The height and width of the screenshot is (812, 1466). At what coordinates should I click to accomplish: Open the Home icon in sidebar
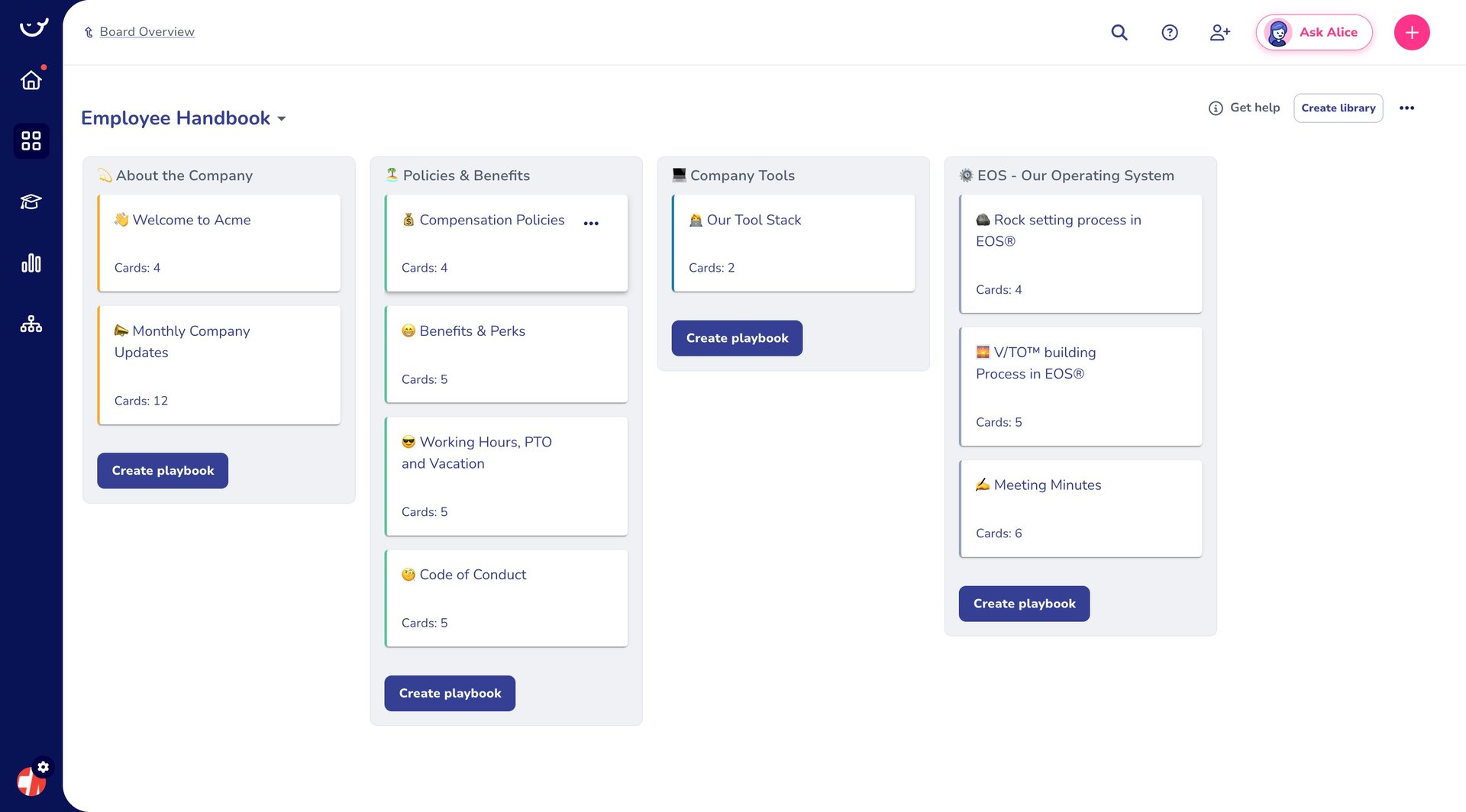point(31,80)
